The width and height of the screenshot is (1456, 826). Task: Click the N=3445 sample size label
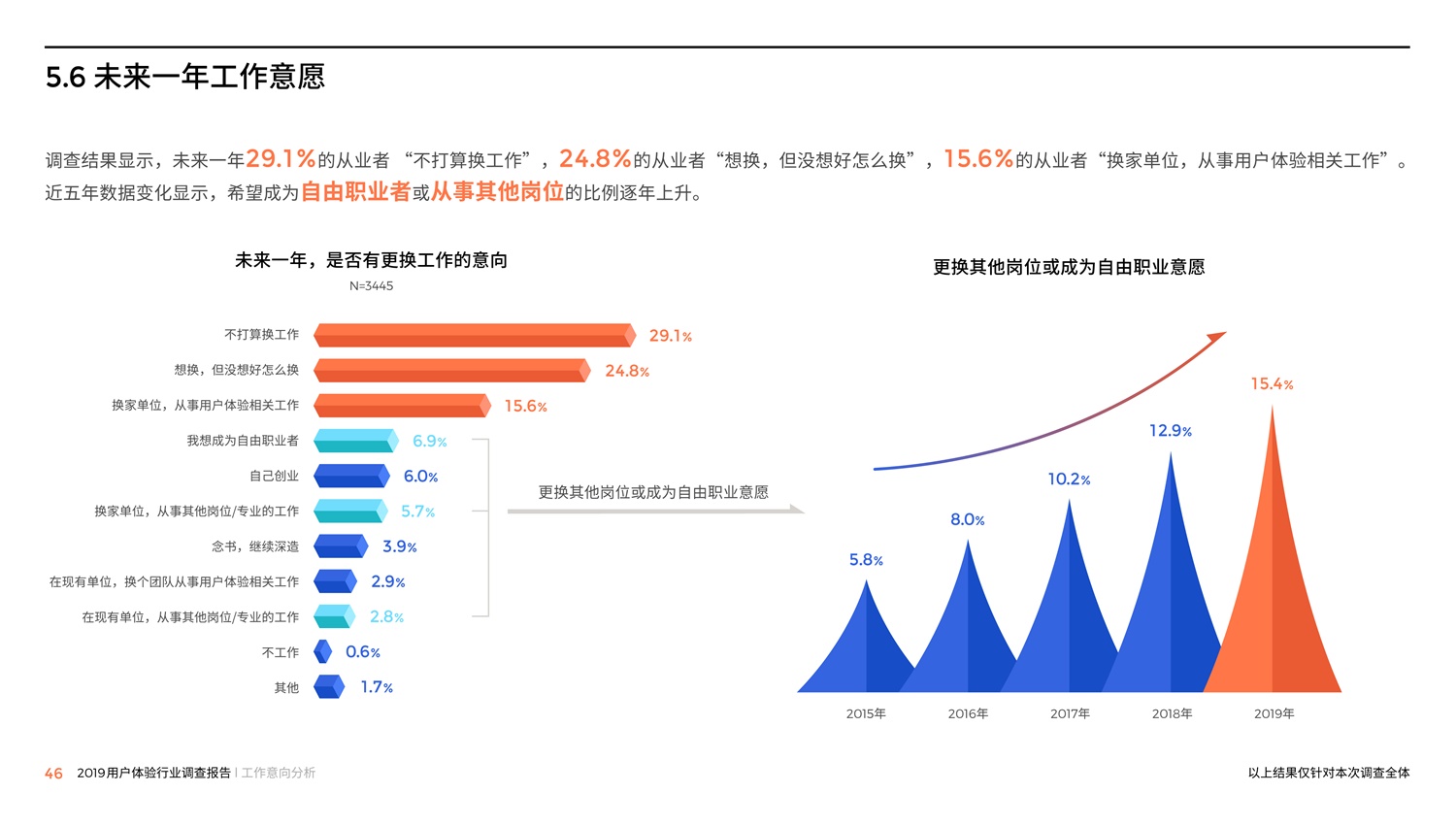[371, 286]
